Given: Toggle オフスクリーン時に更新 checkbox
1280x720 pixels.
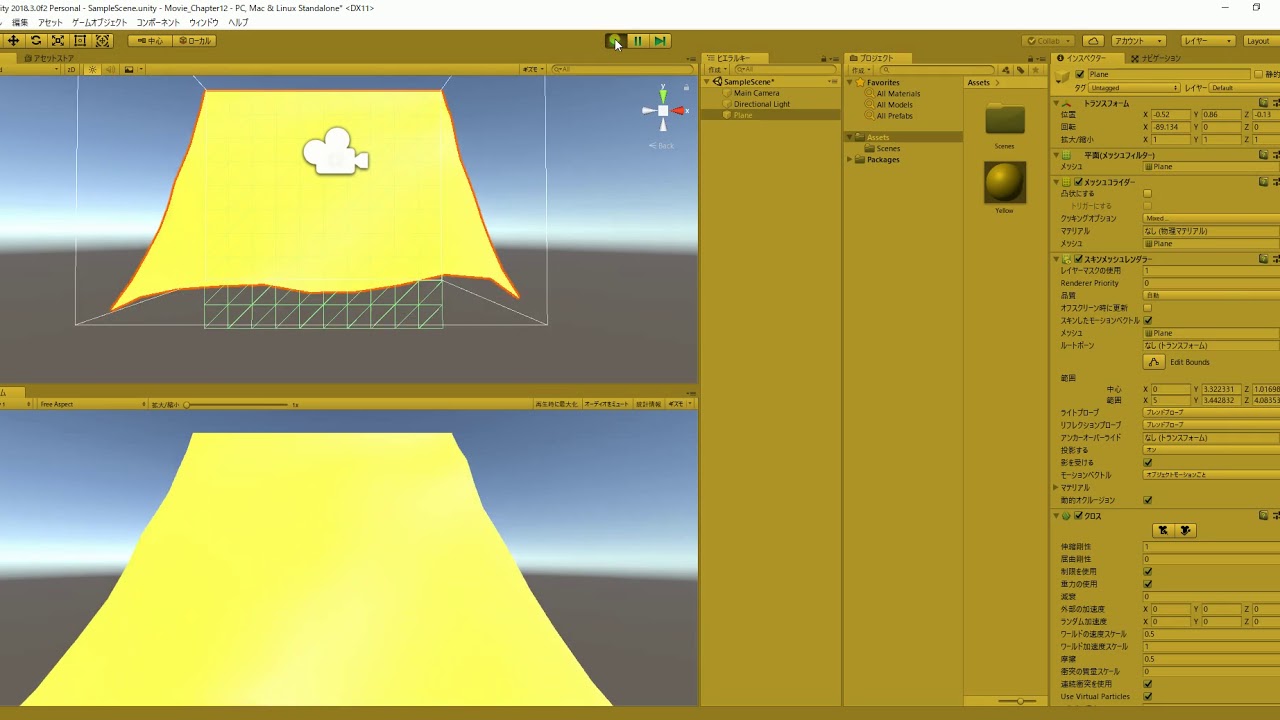Looking at the screenshot, I should click(1147, 308).
